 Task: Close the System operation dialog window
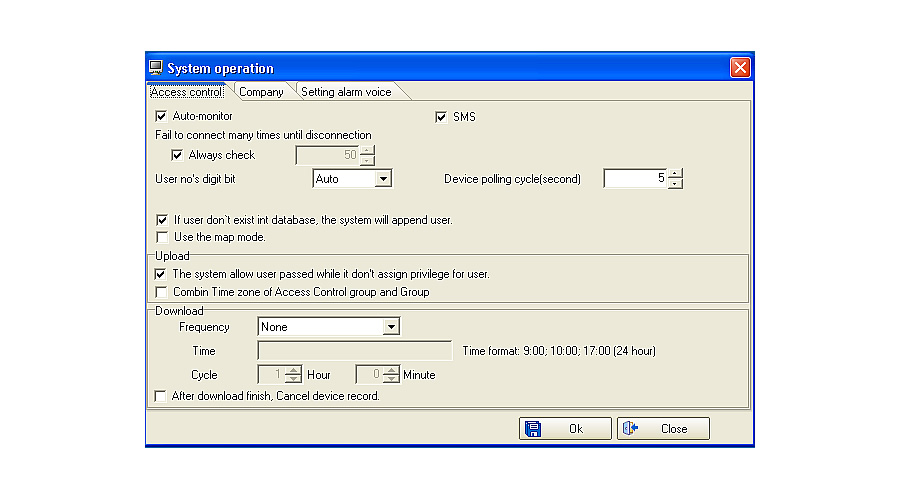tap(740, 68)
